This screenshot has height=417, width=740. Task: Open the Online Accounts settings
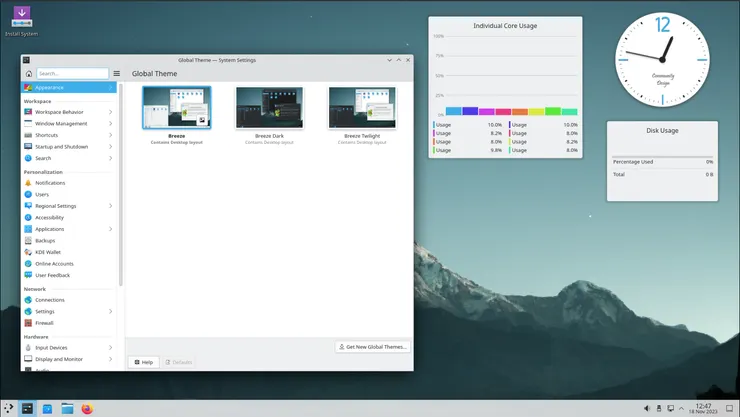tap(54, 264)
